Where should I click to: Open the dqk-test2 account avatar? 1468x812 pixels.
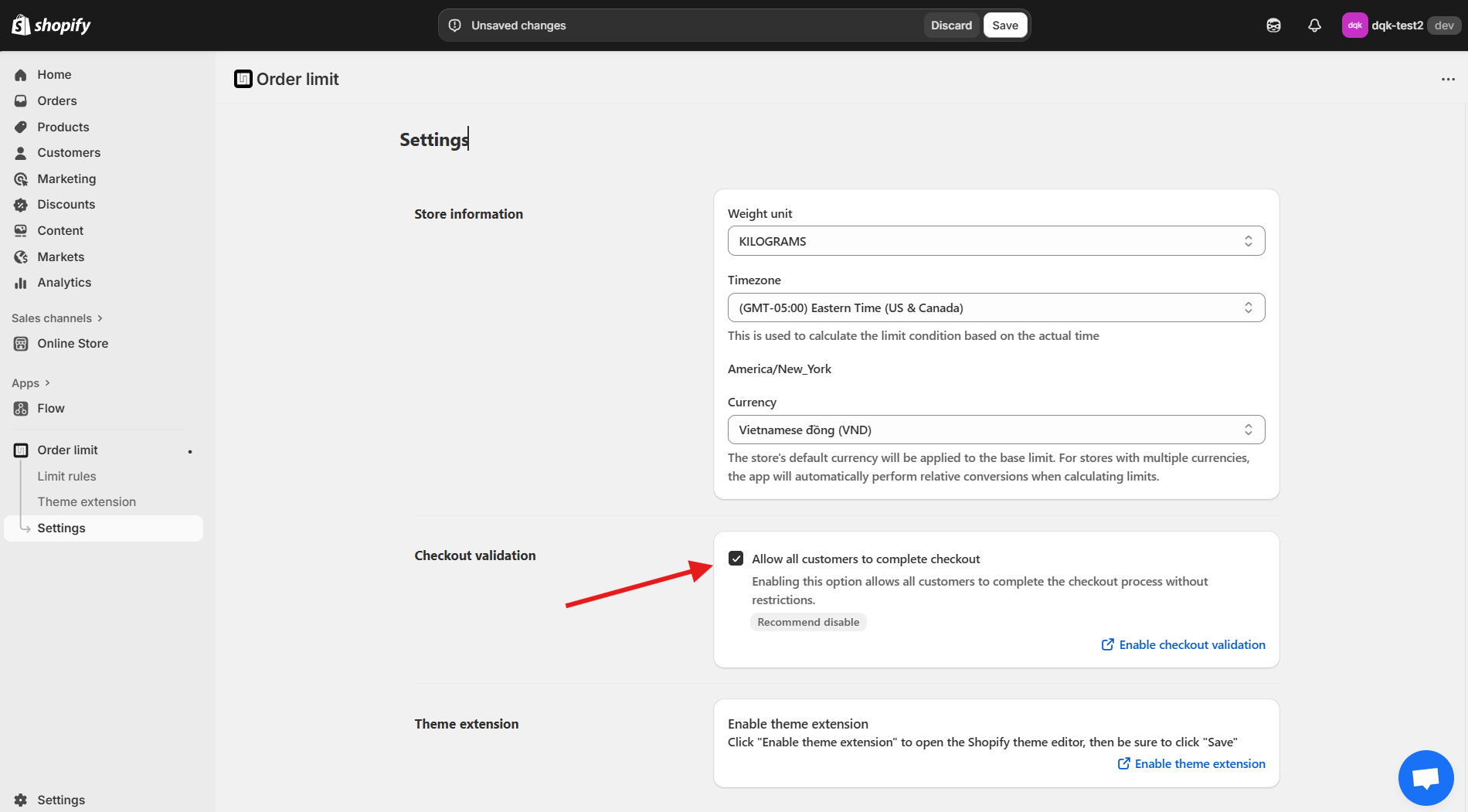point(1354,25)
